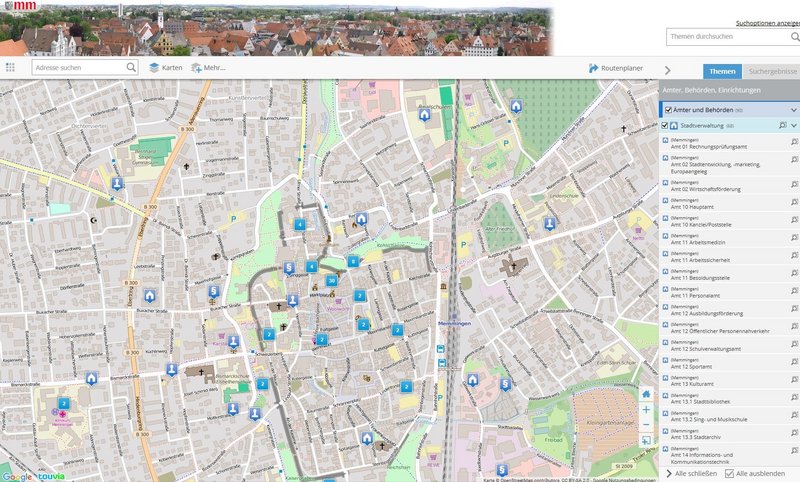
Task: Collapse the side panel with arrow
Action: [x=668, y=70]
